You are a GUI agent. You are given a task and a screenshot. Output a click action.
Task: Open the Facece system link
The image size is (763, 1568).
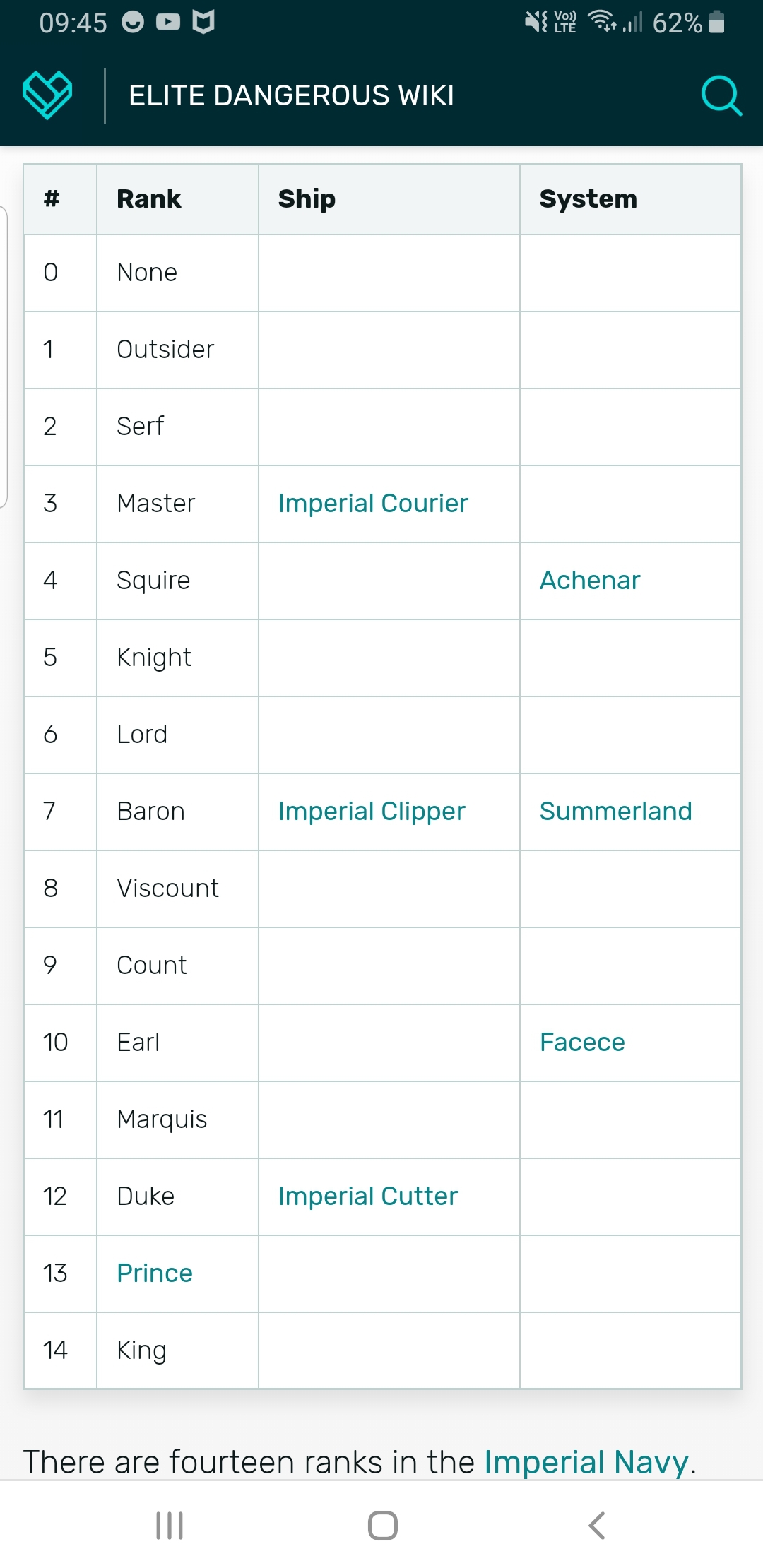[582, 1042]
